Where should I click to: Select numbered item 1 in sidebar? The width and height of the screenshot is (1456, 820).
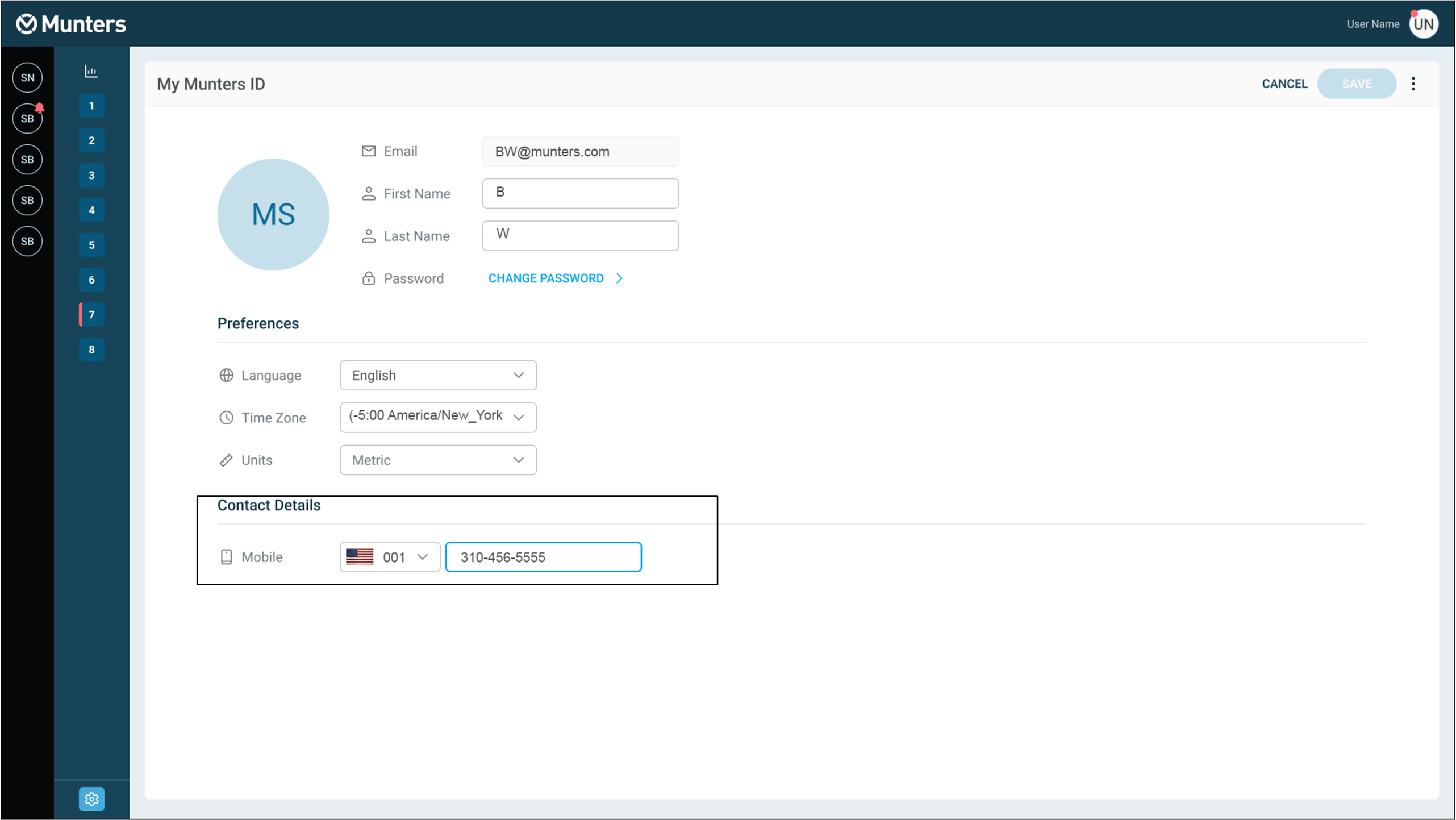point(91,106)
